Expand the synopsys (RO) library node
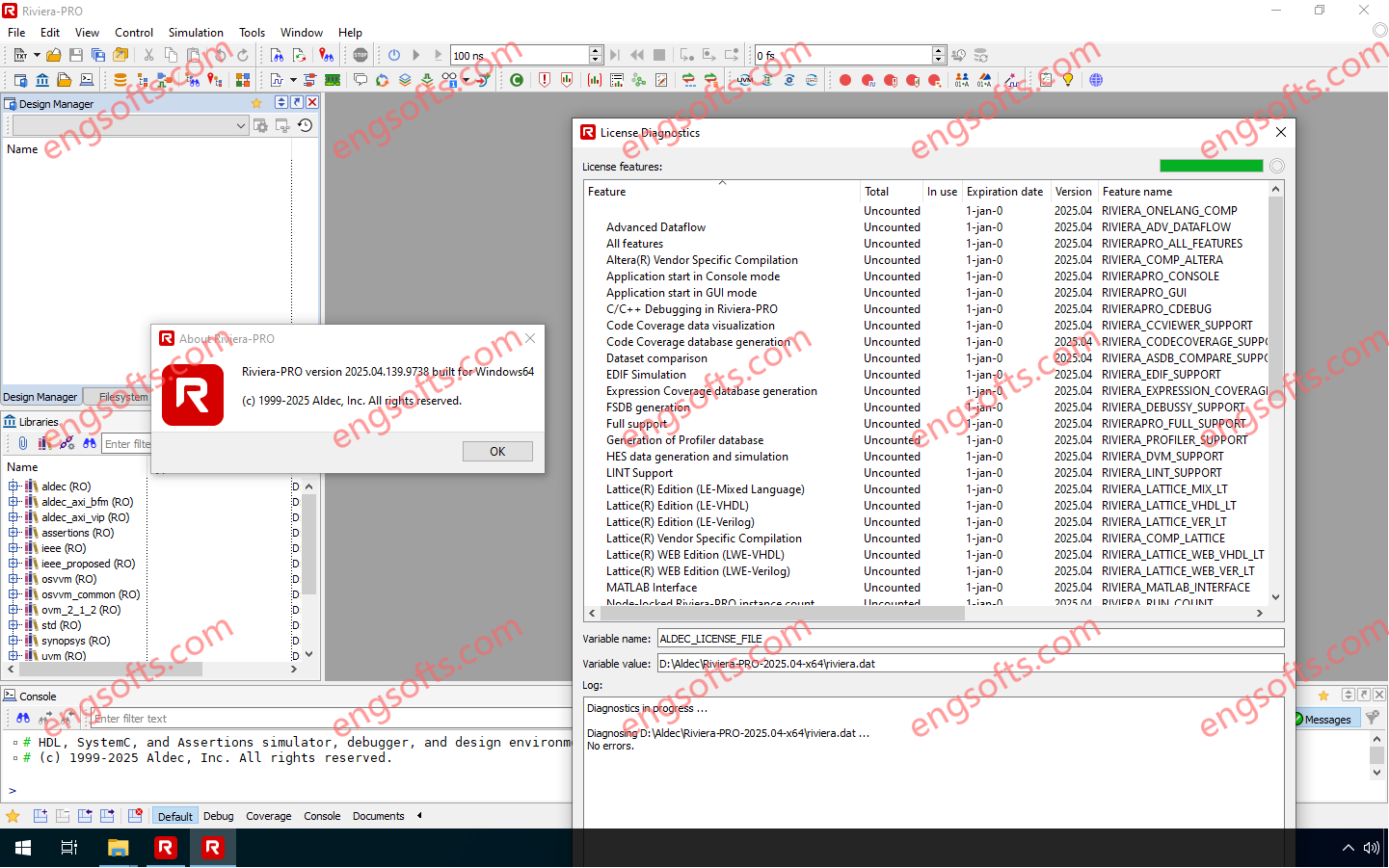The image size is (1389, 868). tap(13, 641)
